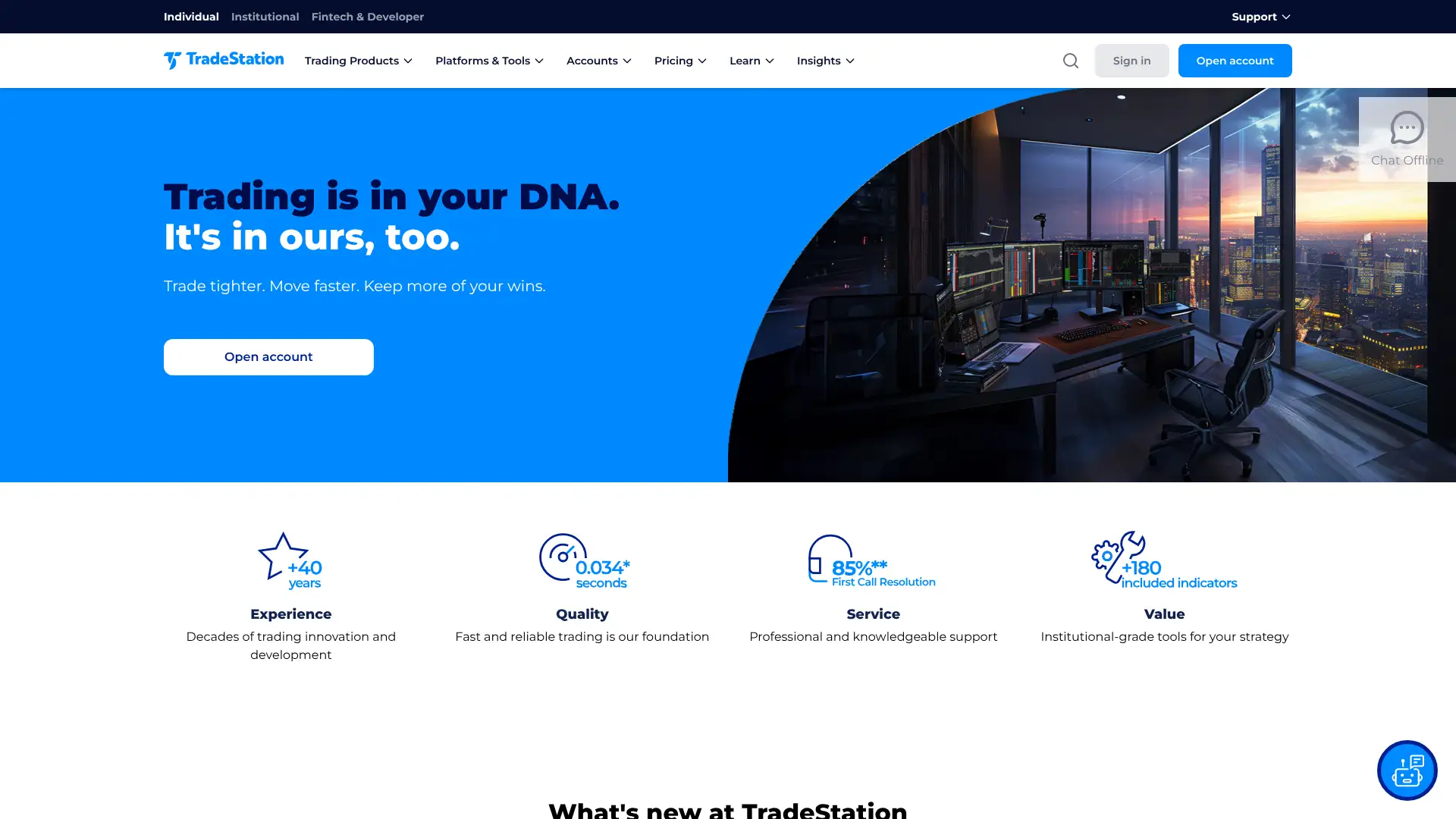Click 'Professional and knowledgeable support' text
The width and height of the screenshot is (1456, 819).
coord(874,637)
